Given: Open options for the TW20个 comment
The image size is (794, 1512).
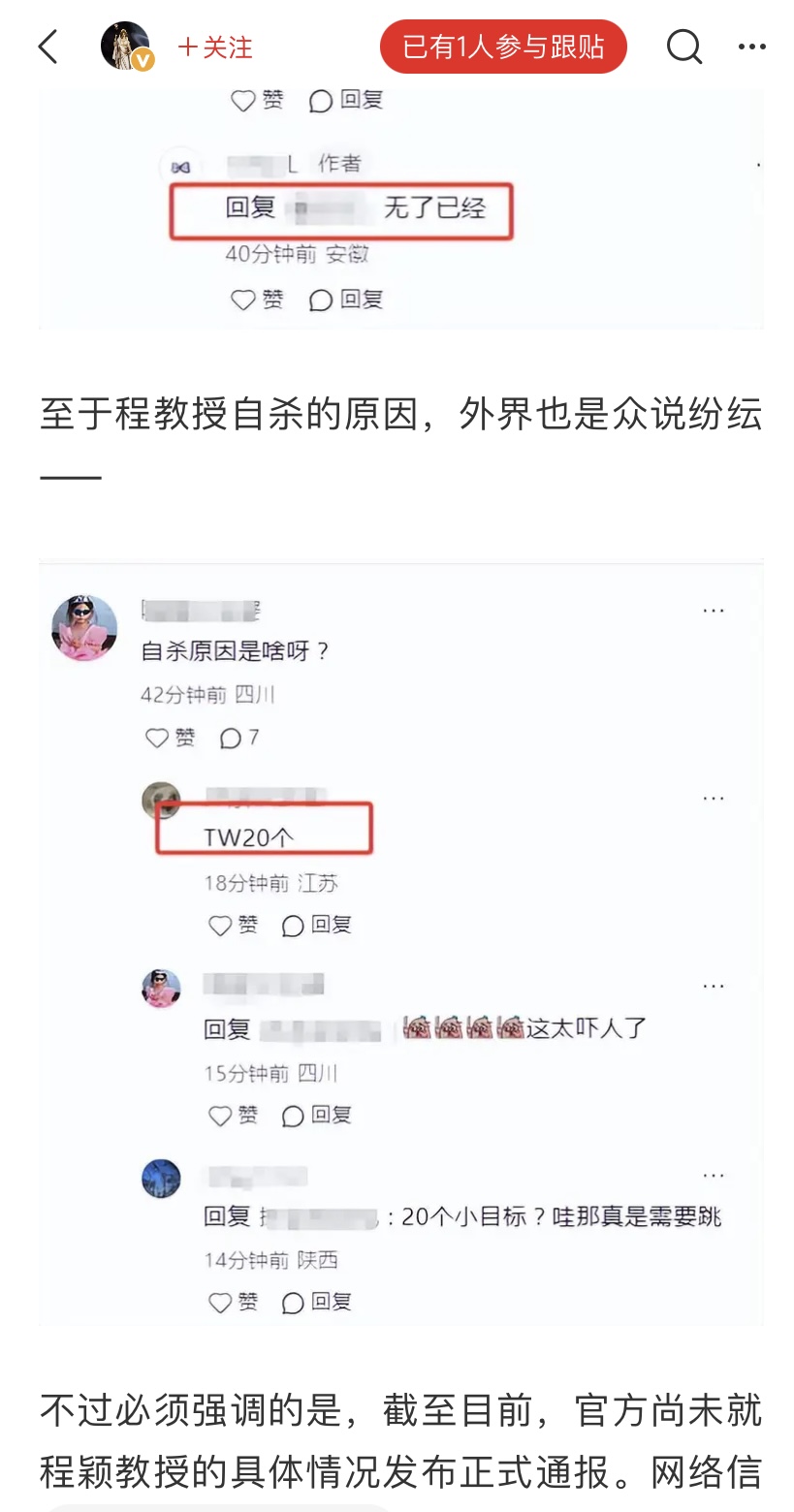Looking at the screenshot, I should [714, 798].
